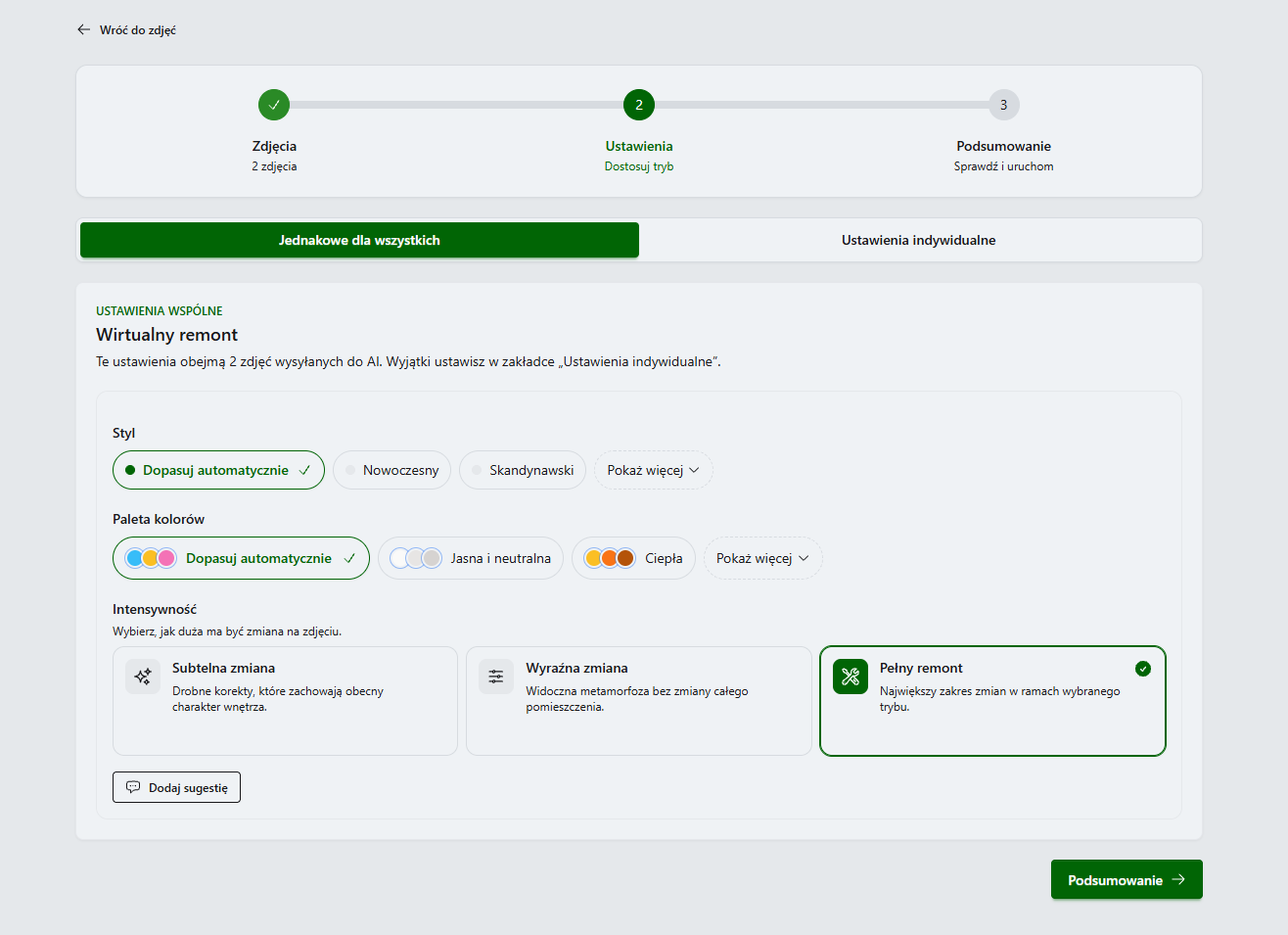Viewport: 1288px width, 935px height.
Task: Click the 'Dostosuj tryb' subtitle
Action: (639, 166)
